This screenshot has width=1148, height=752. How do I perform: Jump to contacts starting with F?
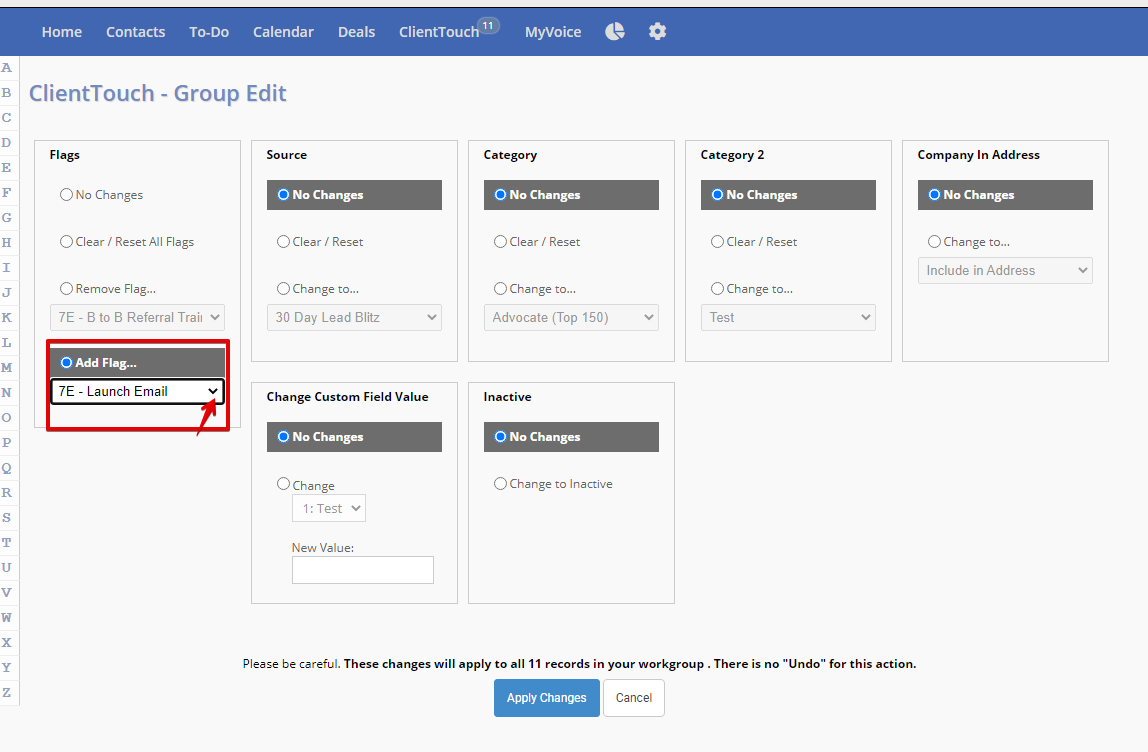point(7,193)
